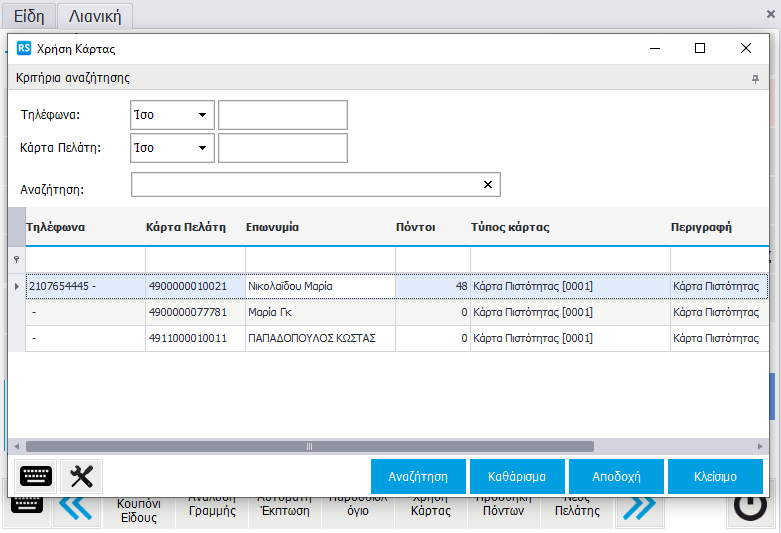Click the left double-arrow navigation button

point(76,509)
